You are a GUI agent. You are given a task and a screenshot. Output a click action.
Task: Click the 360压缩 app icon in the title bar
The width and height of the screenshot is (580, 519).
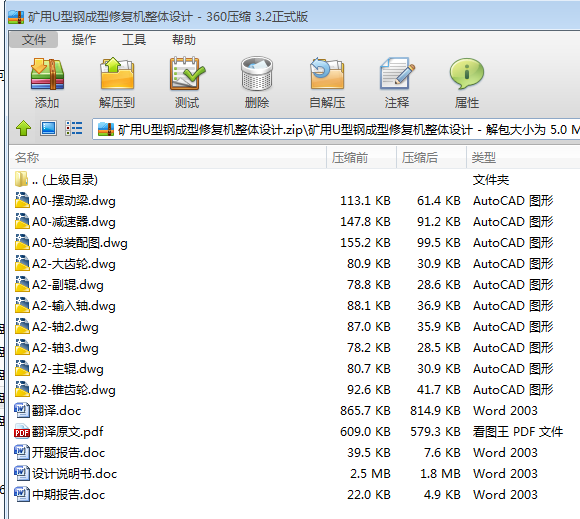[16, 17]
